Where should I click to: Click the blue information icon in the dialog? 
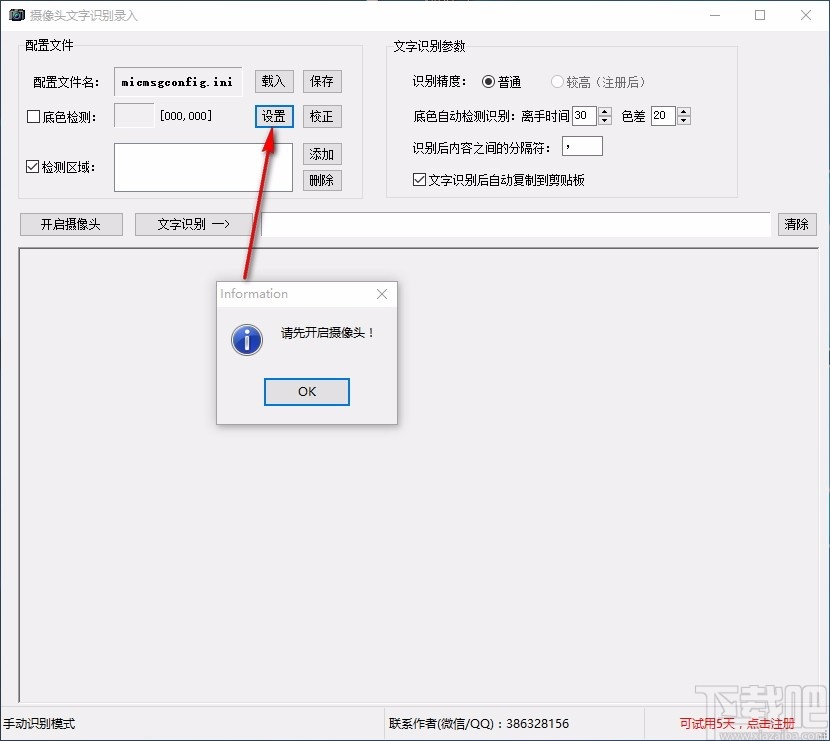246,340
